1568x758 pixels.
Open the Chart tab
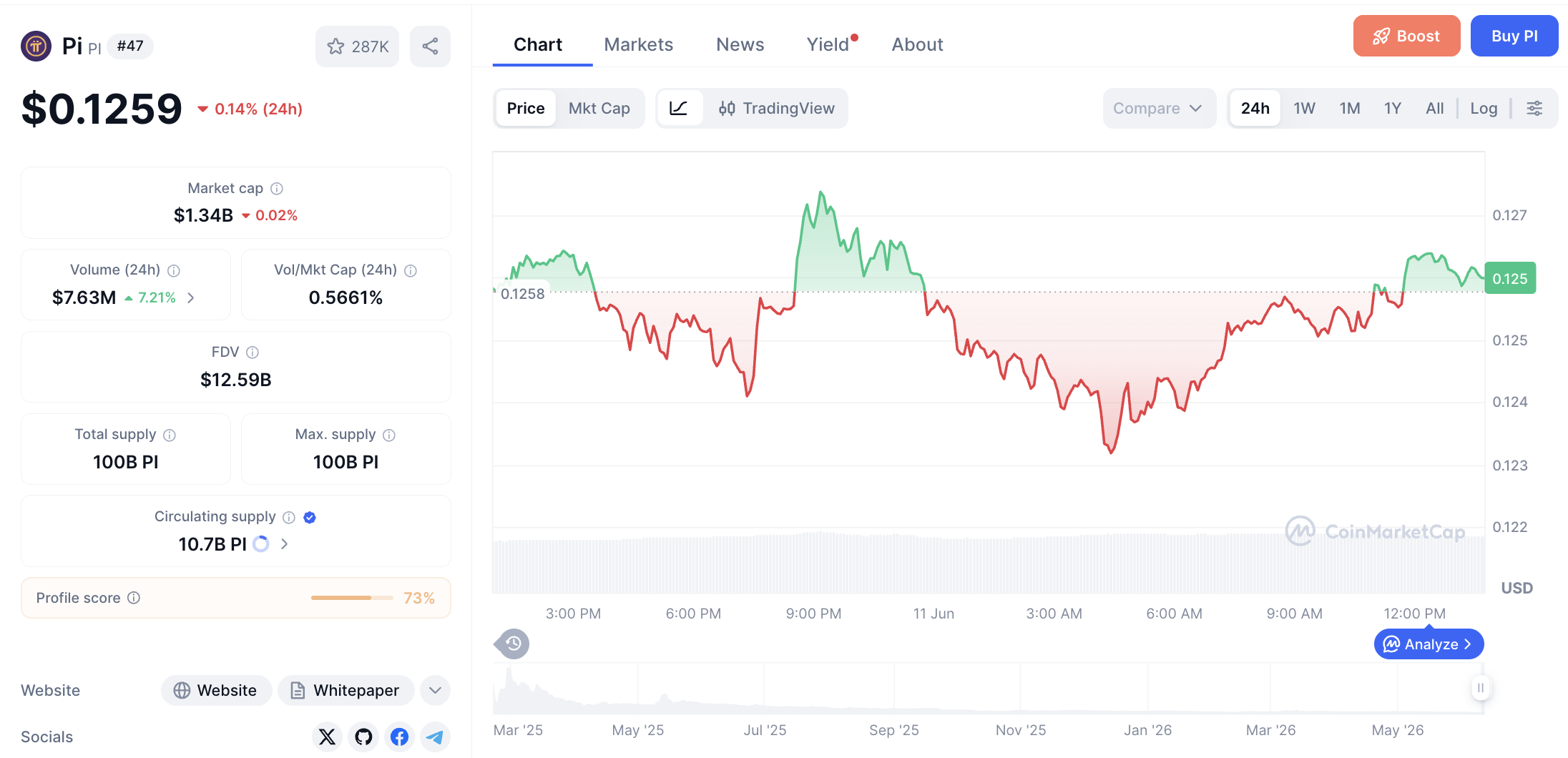pos(538,45)
